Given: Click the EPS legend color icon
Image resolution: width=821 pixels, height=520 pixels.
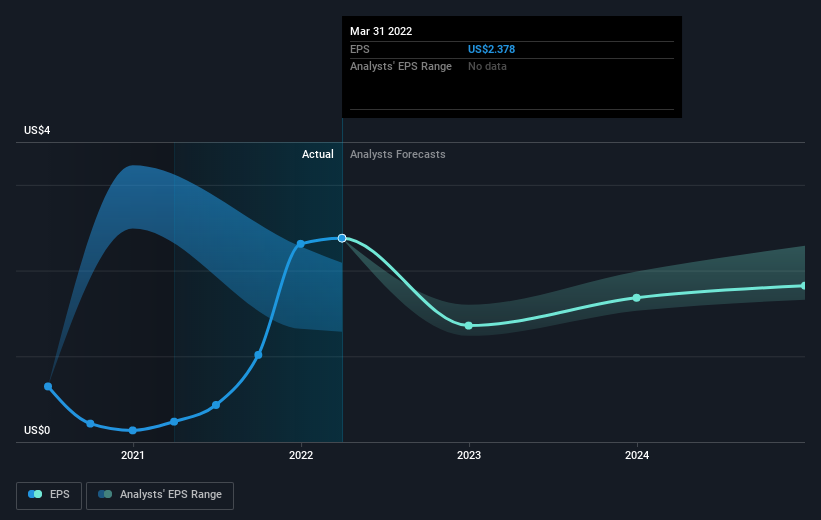Looking at the screenshot, I should (x=35, y=494).
